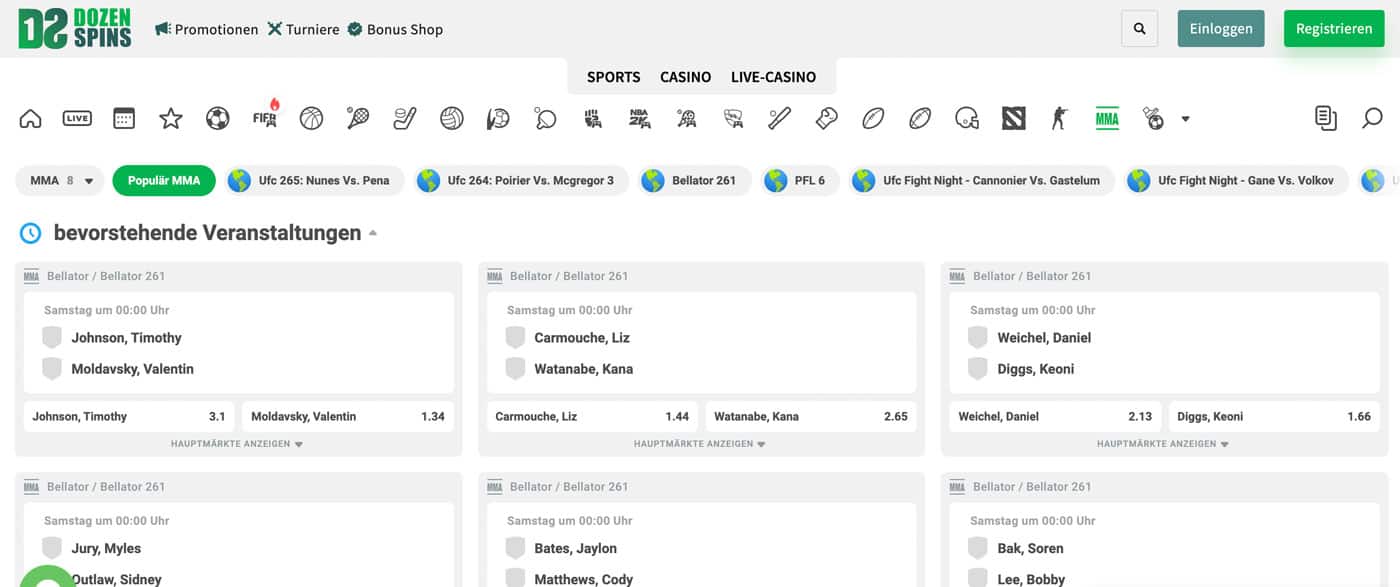Bet on Johnson, Timothy at 3.1
This screenshot has width=1400, height=587.
point(129,416)
